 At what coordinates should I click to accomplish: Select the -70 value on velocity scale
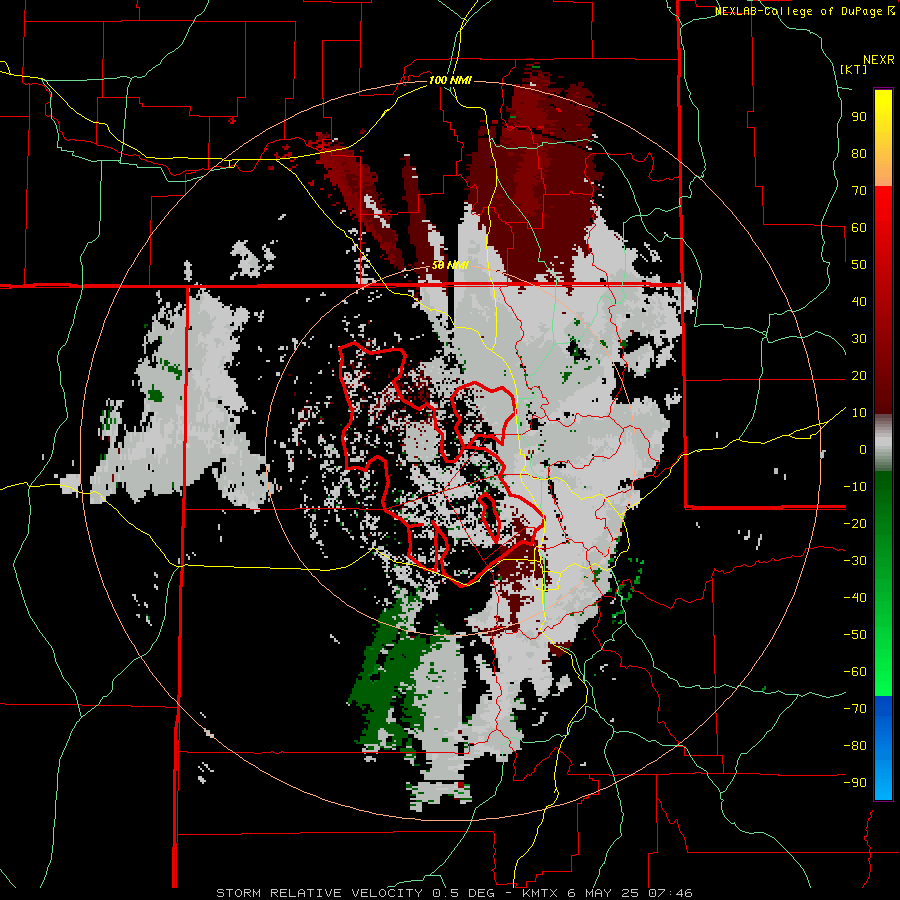[855, 709]
